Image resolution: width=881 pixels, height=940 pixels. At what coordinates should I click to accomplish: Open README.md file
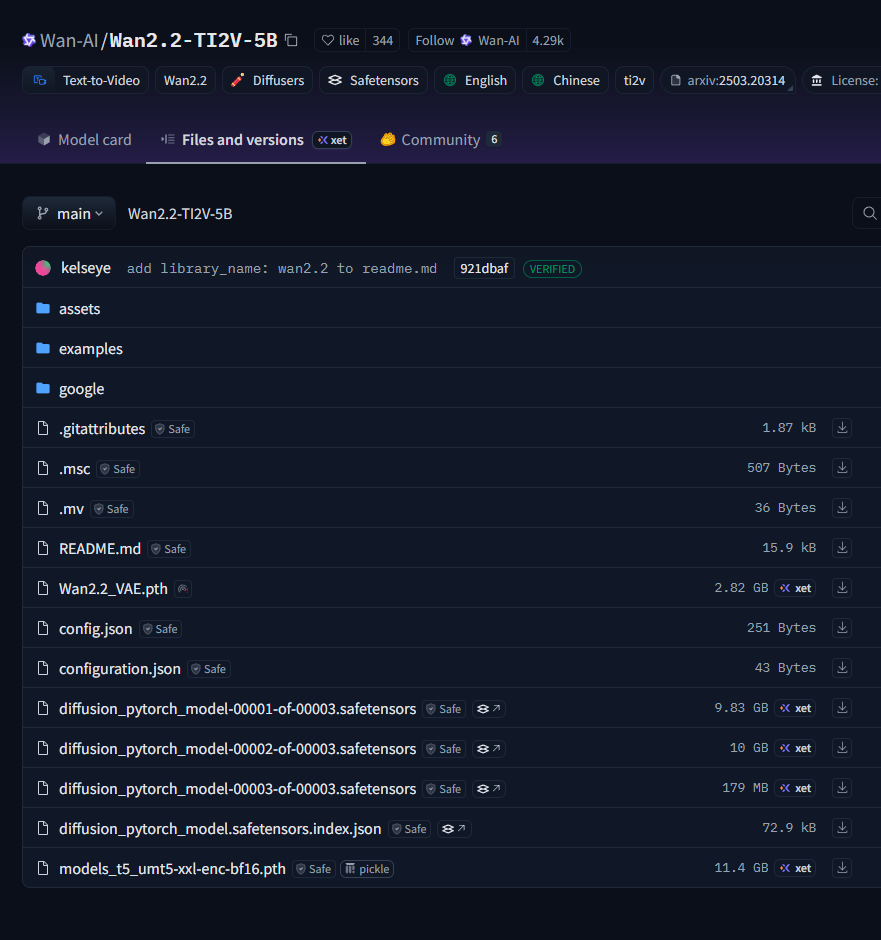point(99,549)
